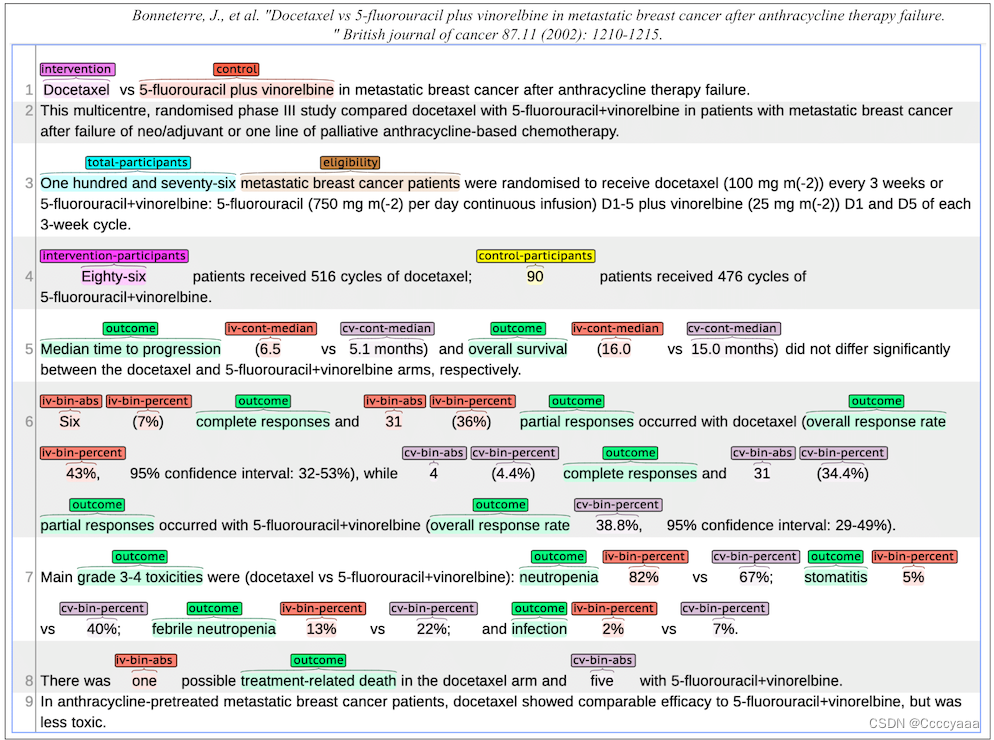This screenshot has height=740, width=994.
Task: Click the outcome label above 'febrile neutropenia'
Action: tap(214, 608)
